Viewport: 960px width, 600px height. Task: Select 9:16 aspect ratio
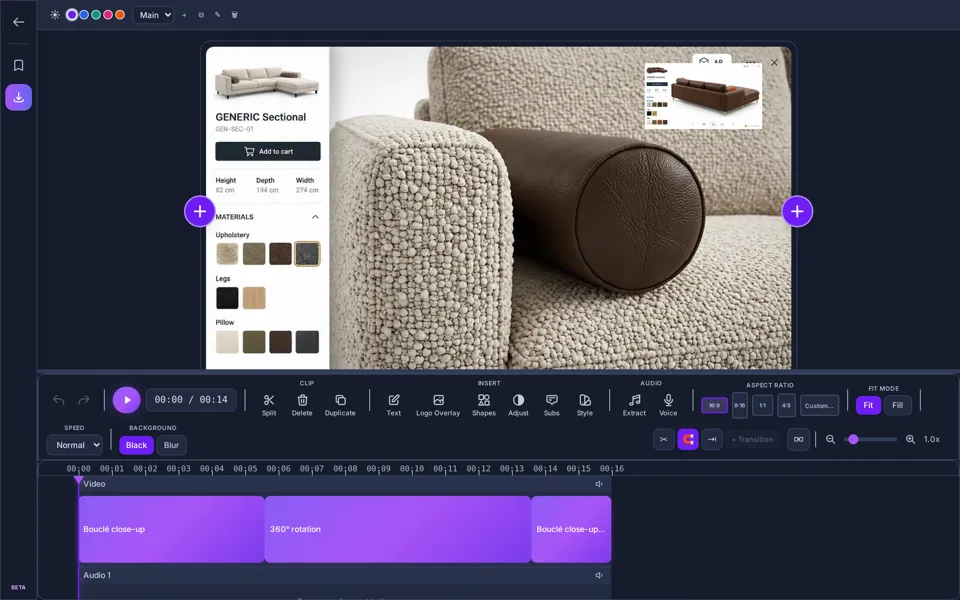pyautogui.click(x=740, y=405)
